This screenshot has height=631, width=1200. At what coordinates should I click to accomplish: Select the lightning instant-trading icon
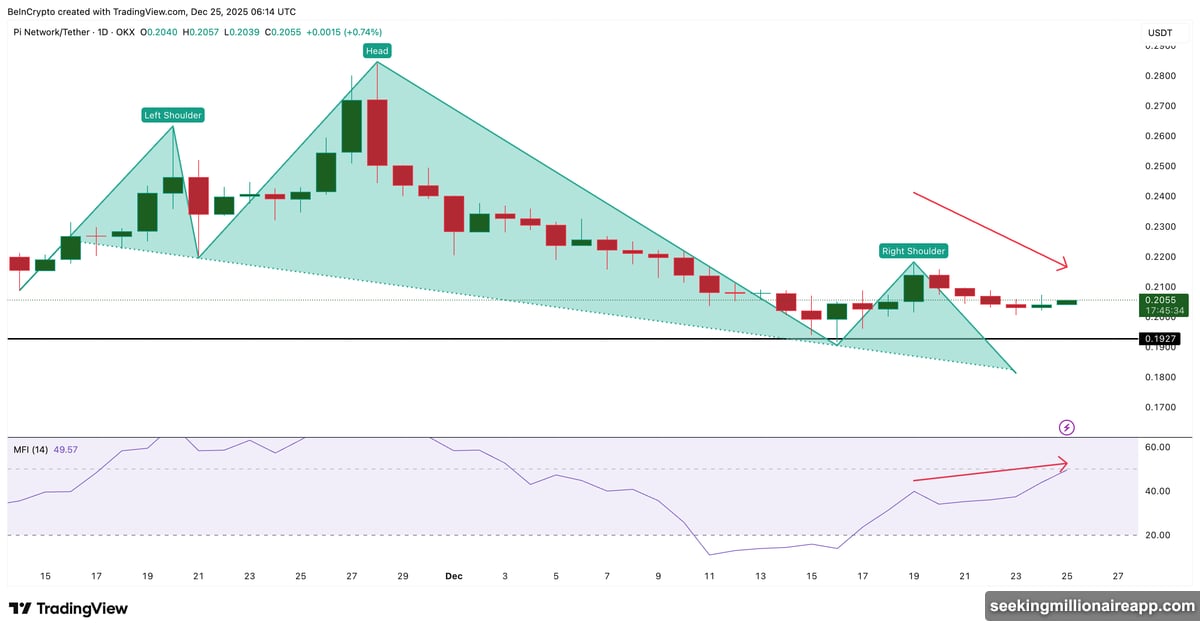point(1066,427)
